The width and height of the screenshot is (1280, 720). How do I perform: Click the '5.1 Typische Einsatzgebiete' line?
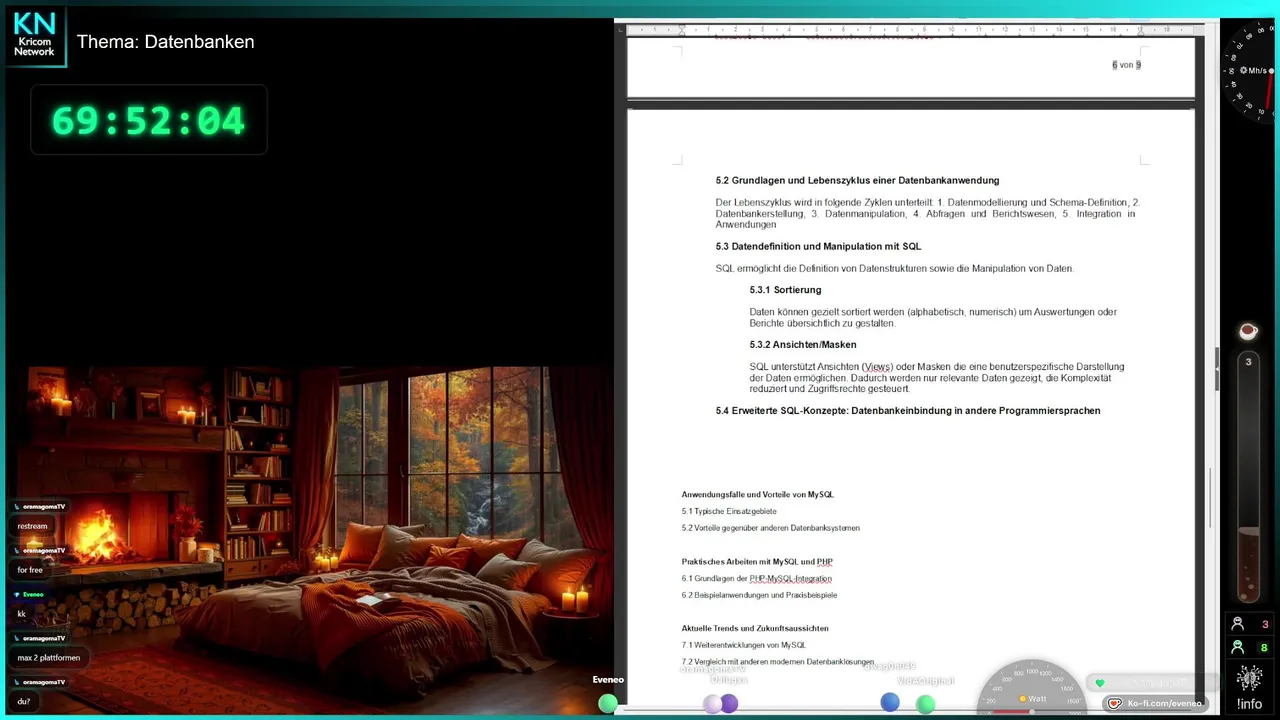click(x=729, y=511)
